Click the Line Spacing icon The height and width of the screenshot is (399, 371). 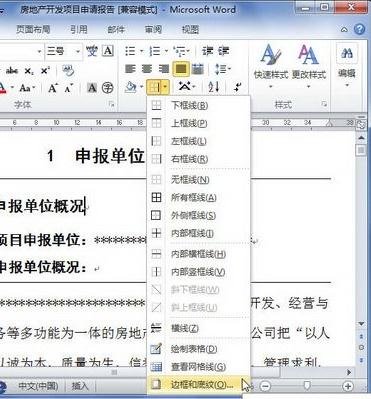tap(220, 69)
